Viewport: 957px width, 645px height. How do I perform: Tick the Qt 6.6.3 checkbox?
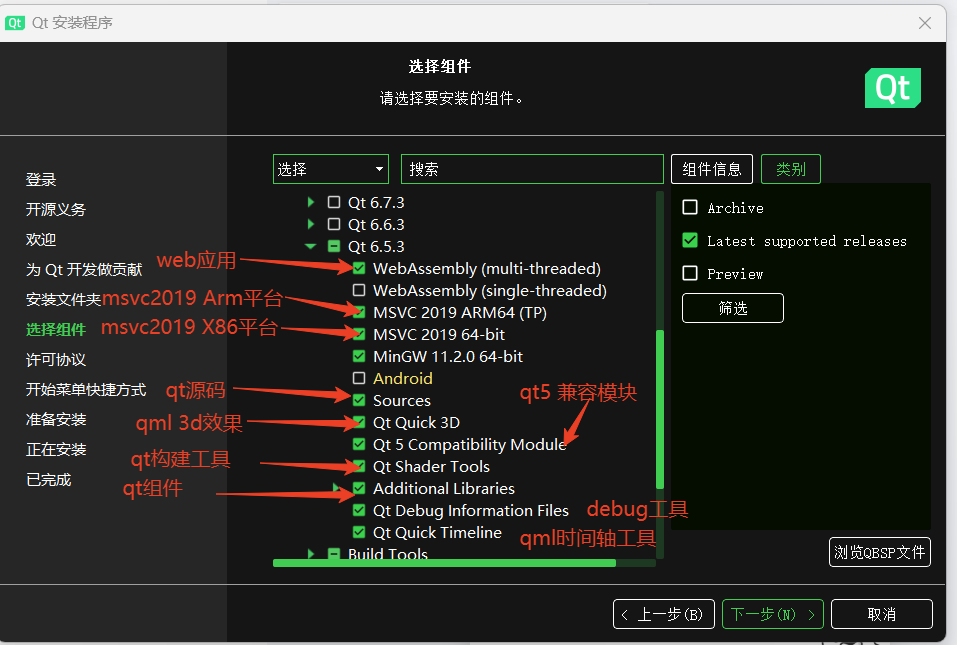[334, 224]
